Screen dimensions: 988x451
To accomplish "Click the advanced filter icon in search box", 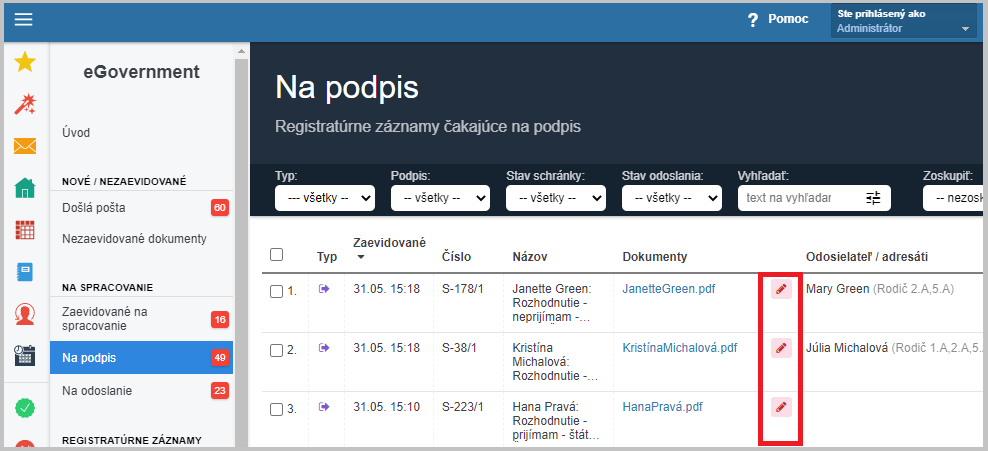I will pos(873,198).
